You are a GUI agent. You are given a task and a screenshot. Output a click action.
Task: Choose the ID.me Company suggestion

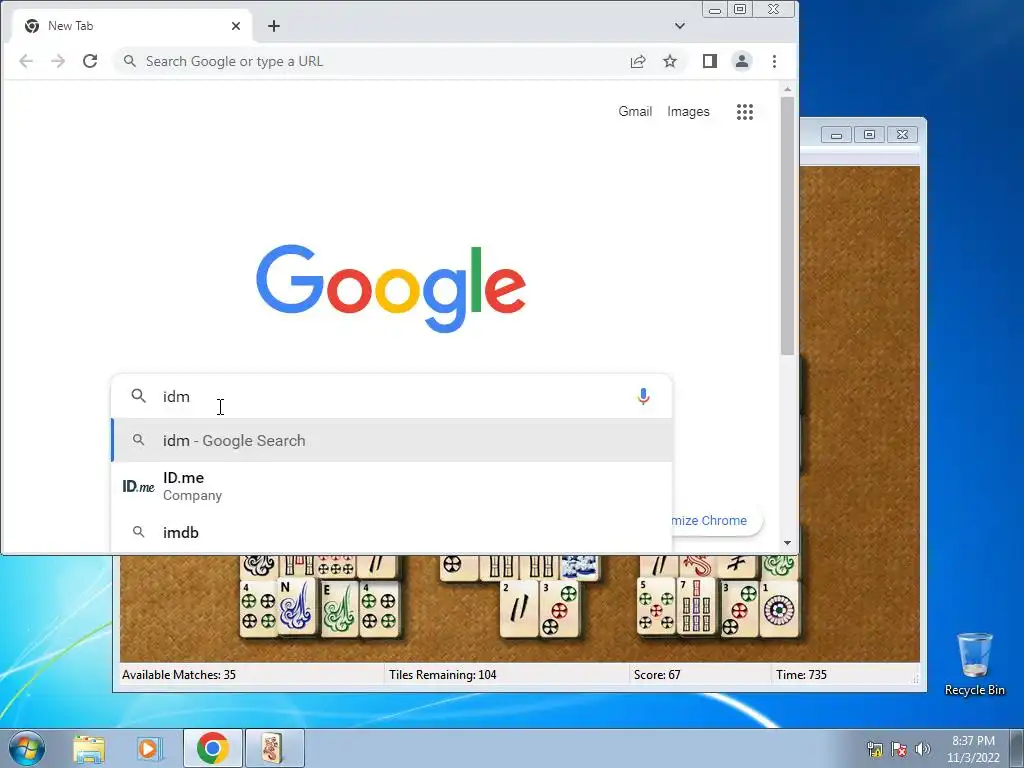coord(392,486)
